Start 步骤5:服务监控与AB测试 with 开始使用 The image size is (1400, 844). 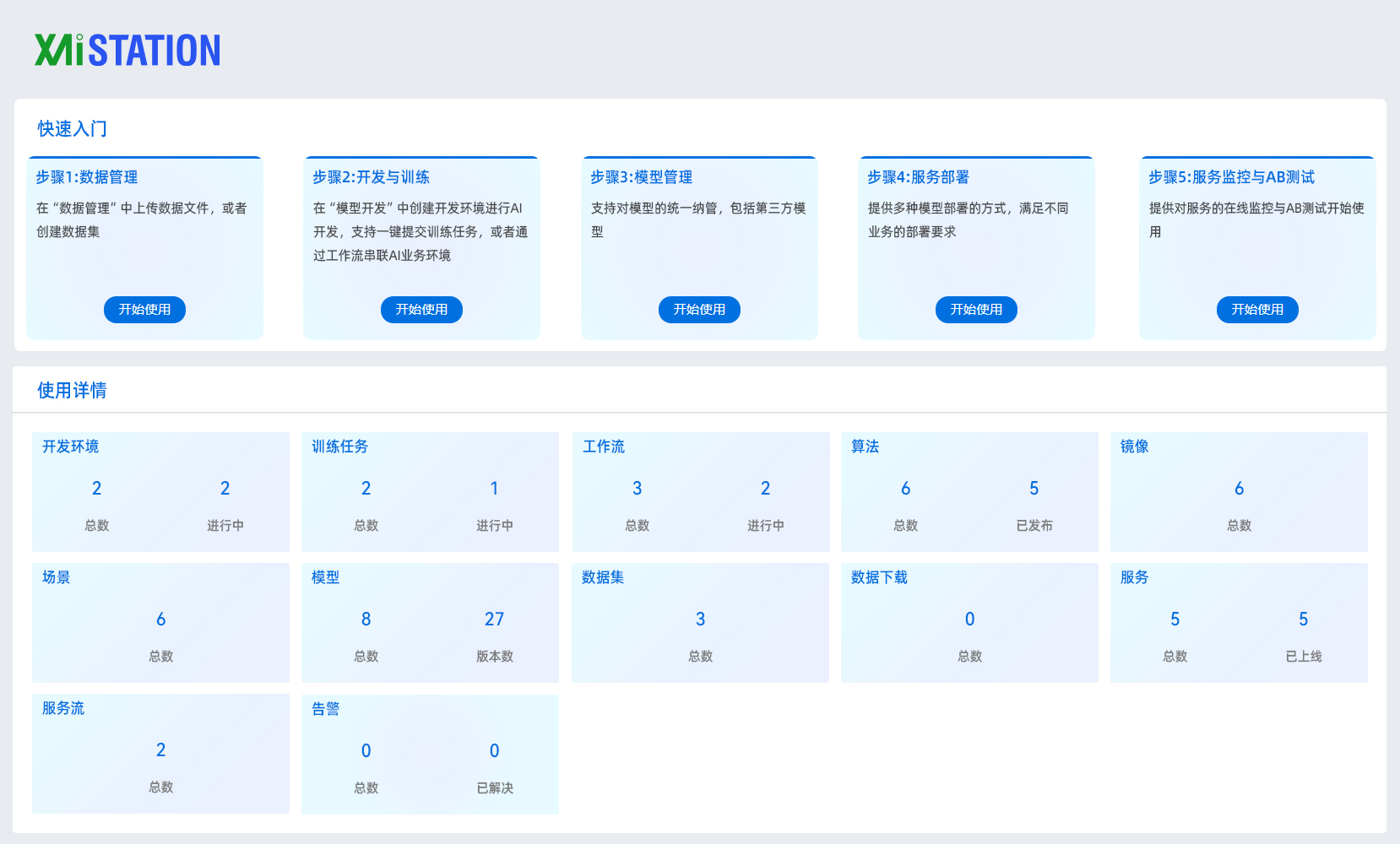(1257, 310)
